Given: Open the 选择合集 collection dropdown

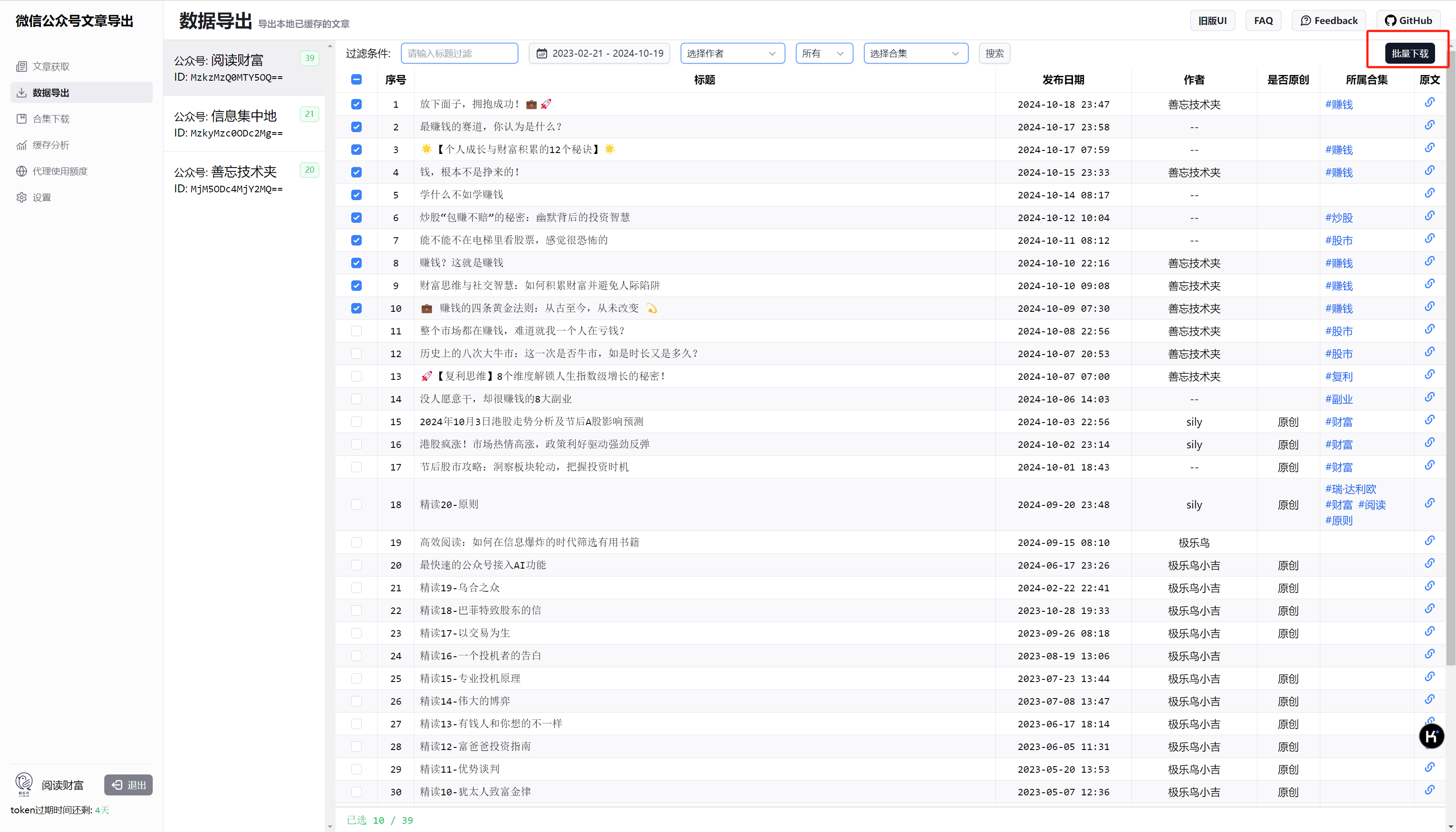Looking at the screenshot, I should pyautogui.click(x=915, y=53).
